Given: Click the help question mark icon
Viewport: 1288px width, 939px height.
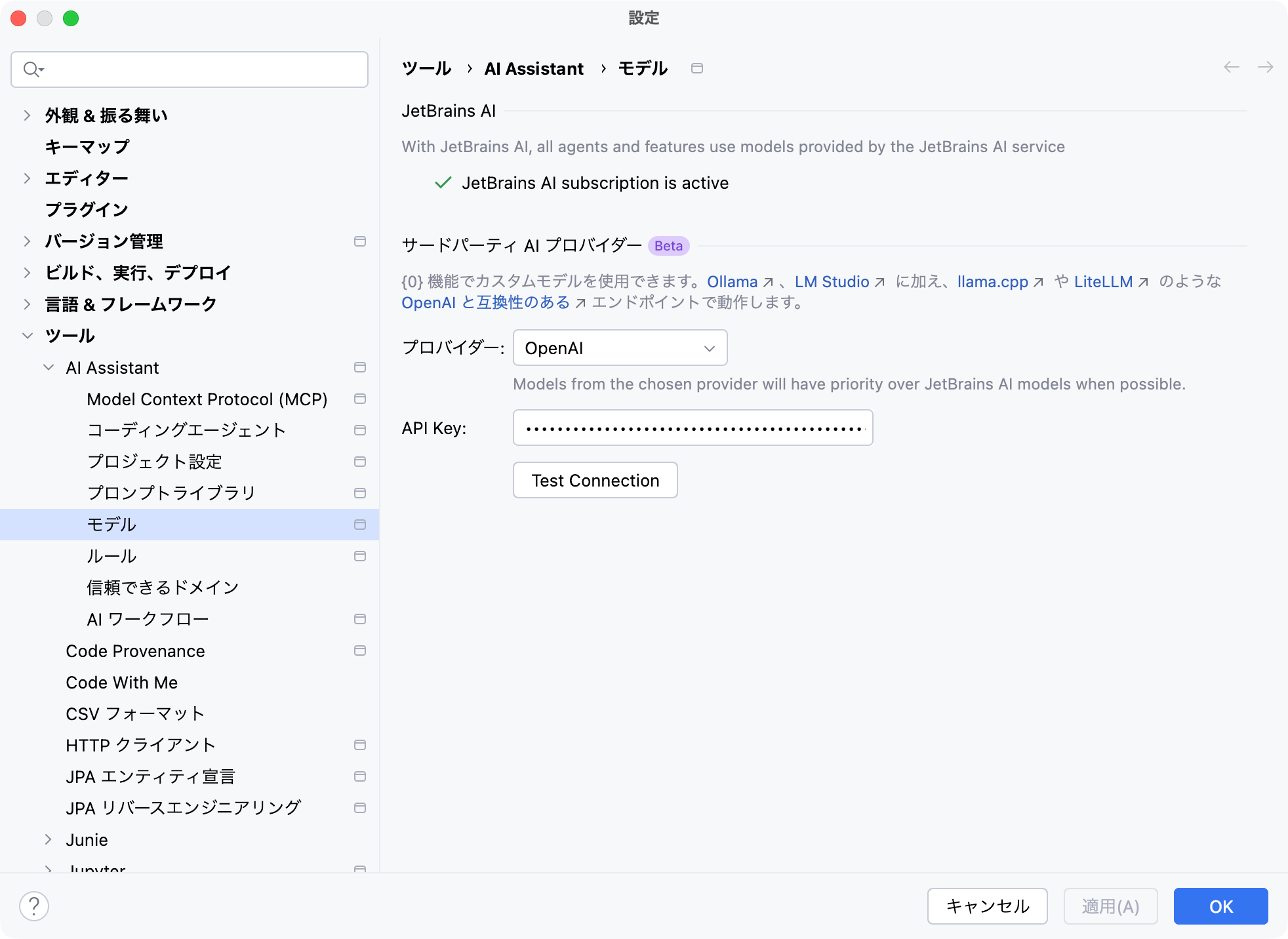Looking at the screenshot, I should coord(34,906).
